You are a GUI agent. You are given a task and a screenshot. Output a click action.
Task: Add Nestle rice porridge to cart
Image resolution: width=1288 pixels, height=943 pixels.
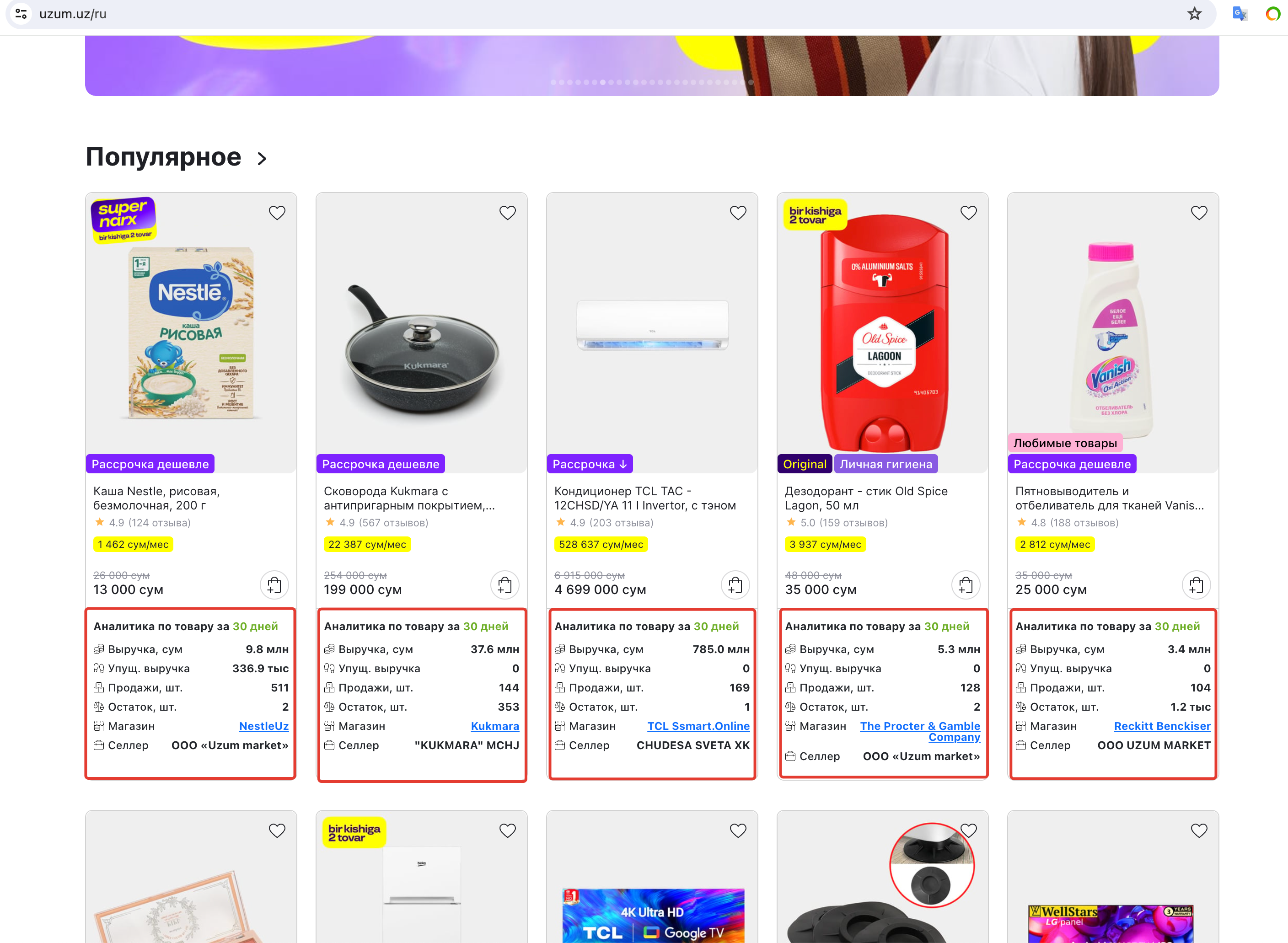pos(274,585)
